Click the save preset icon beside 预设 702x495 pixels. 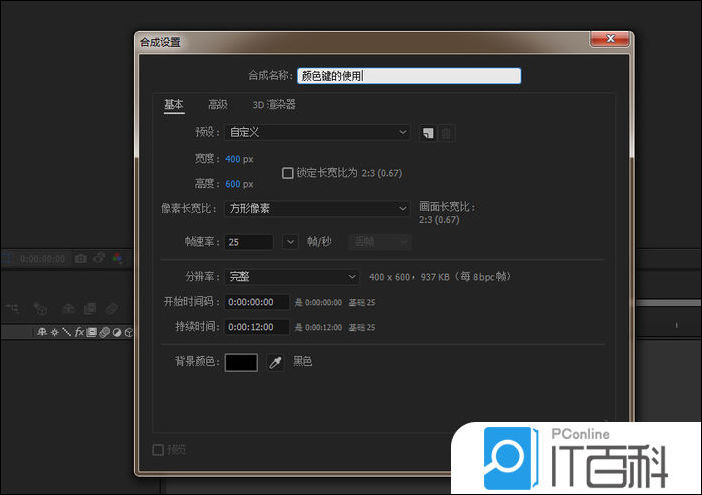click(428, 133)
